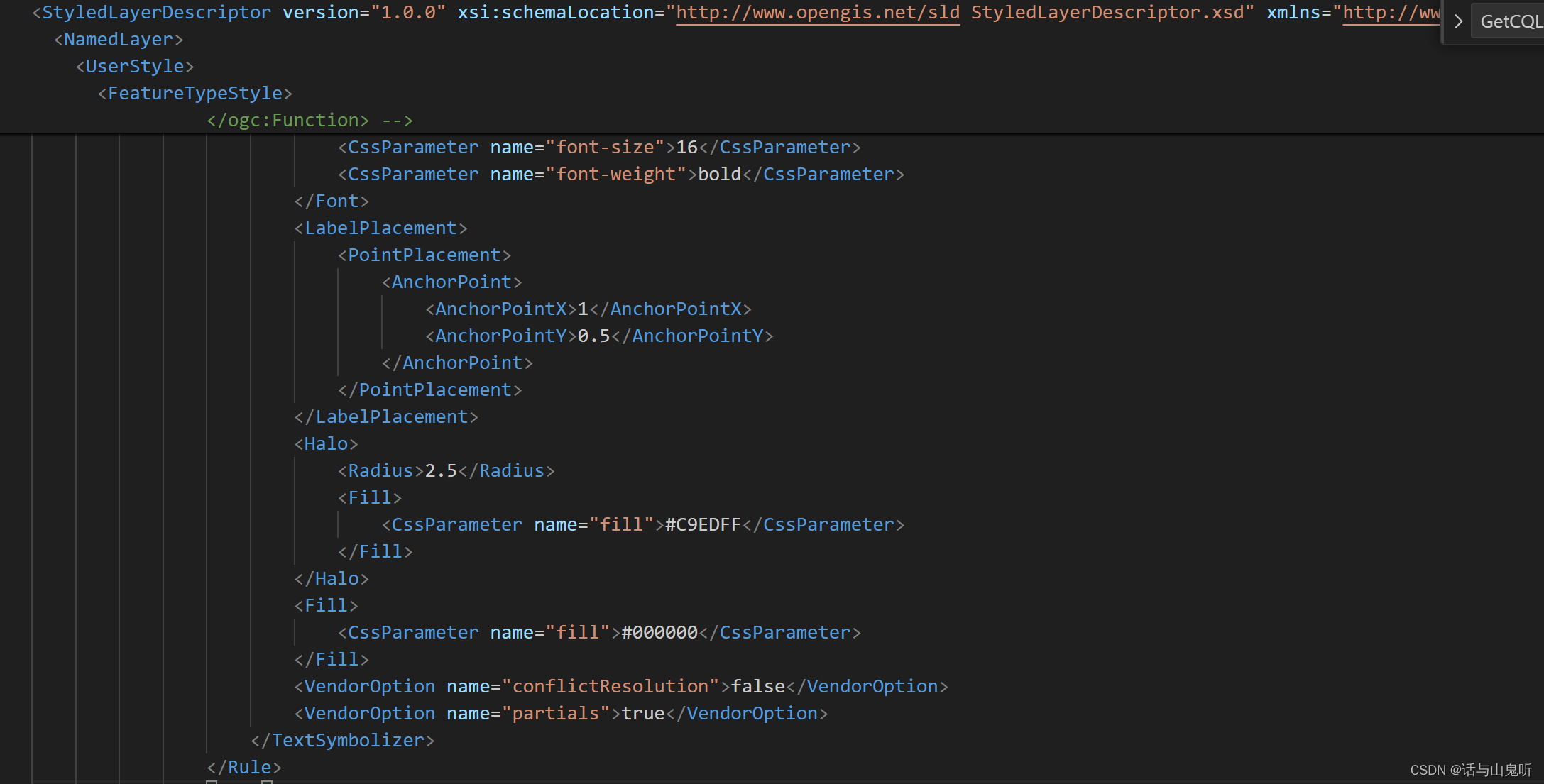This screenshot has width=1544, height=784.
Task: Click partials VendorOption true value
Action: pos(642,714)
